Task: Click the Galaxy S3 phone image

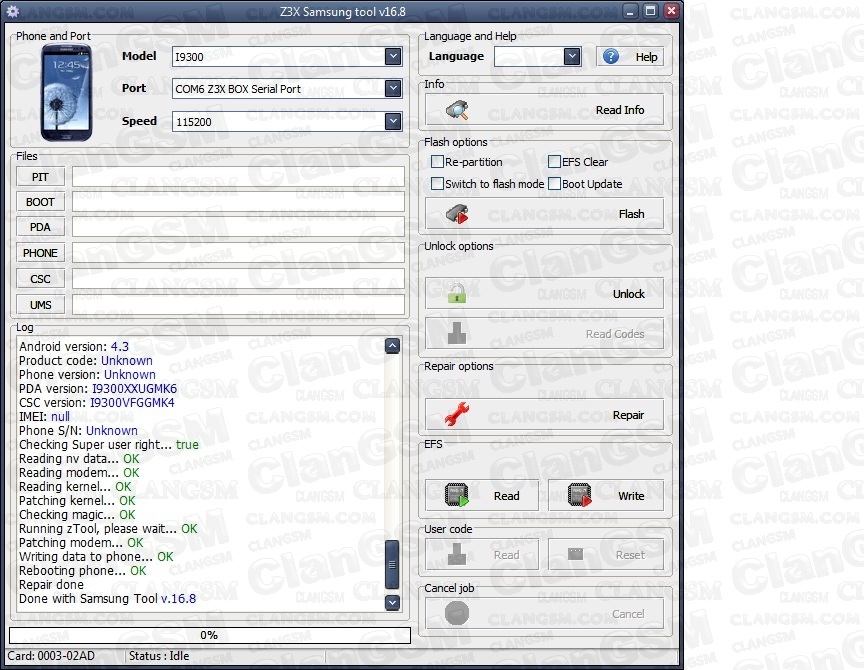Action: 66,93
